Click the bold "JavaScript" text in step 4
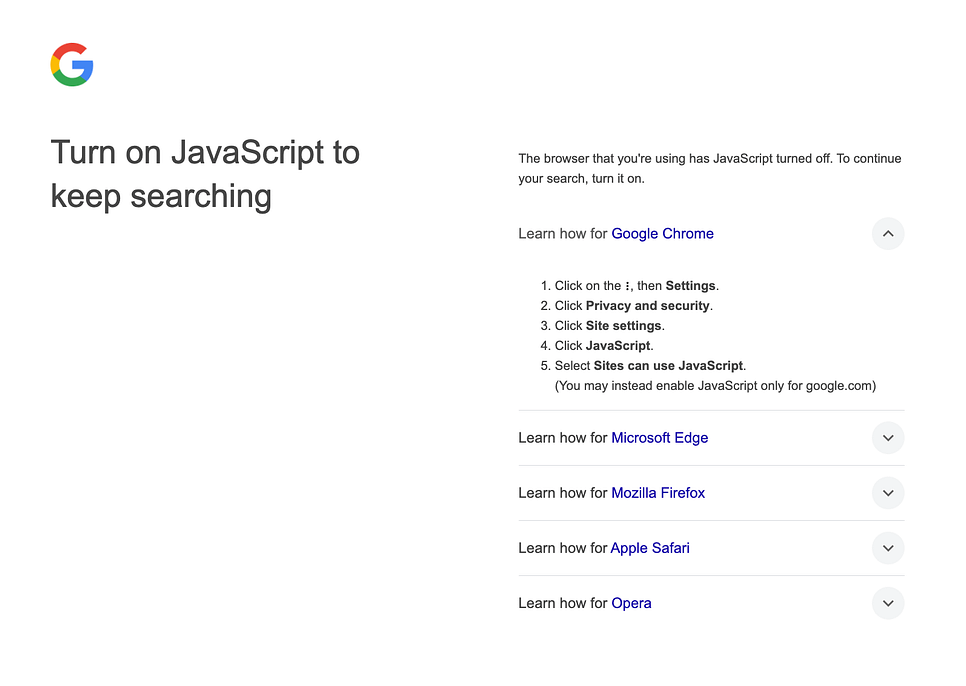 pyautogui.click(x=618, y=346)
